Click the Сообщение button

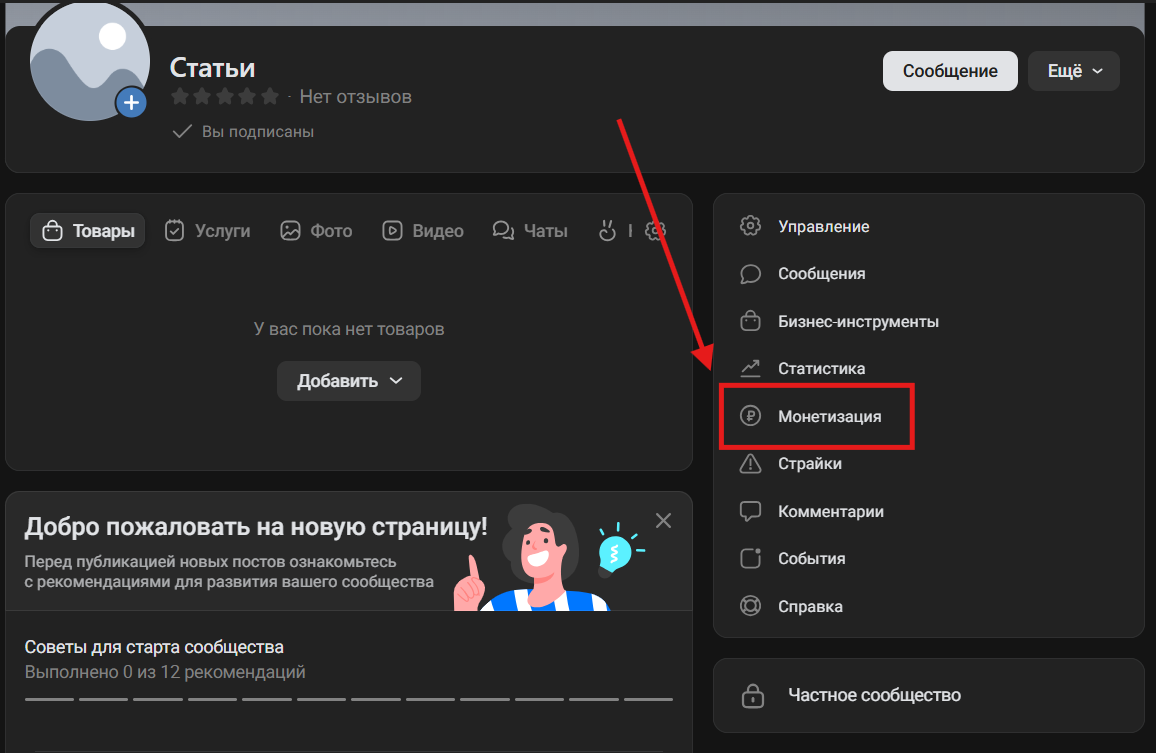coord(949,70)
